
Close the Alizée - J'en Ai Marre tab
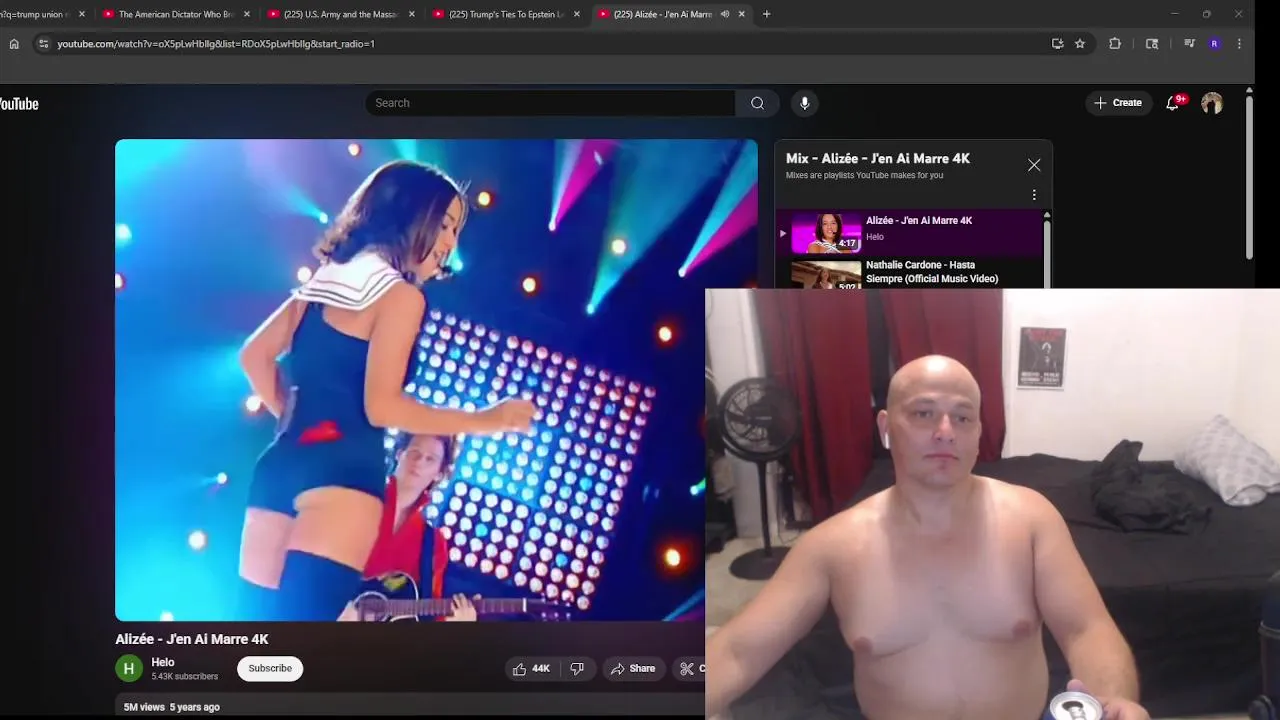[741, 14]
